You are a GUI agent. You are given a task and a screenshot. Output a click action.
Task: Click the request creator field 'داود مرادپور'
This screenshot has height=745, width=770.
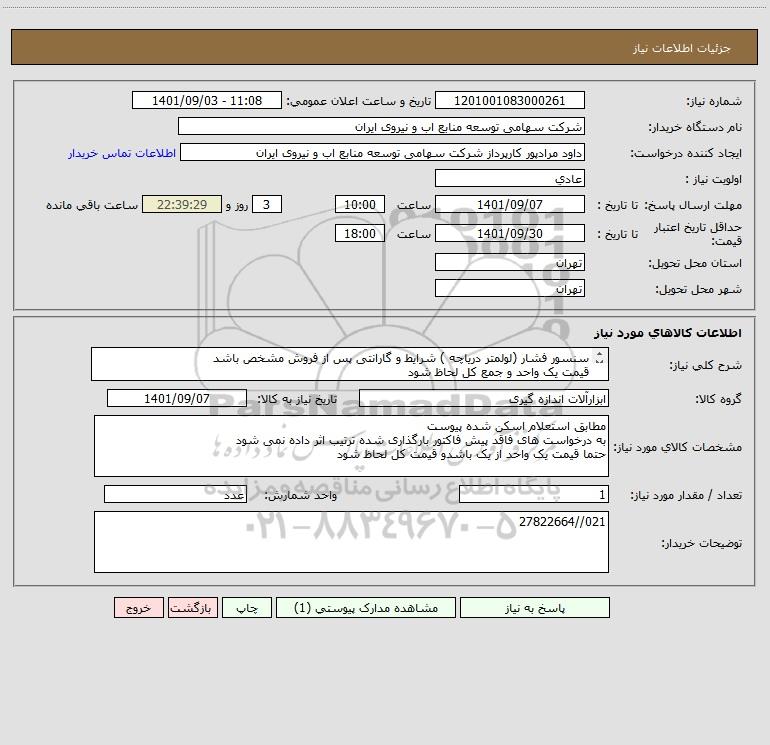[x=383, y=152]
